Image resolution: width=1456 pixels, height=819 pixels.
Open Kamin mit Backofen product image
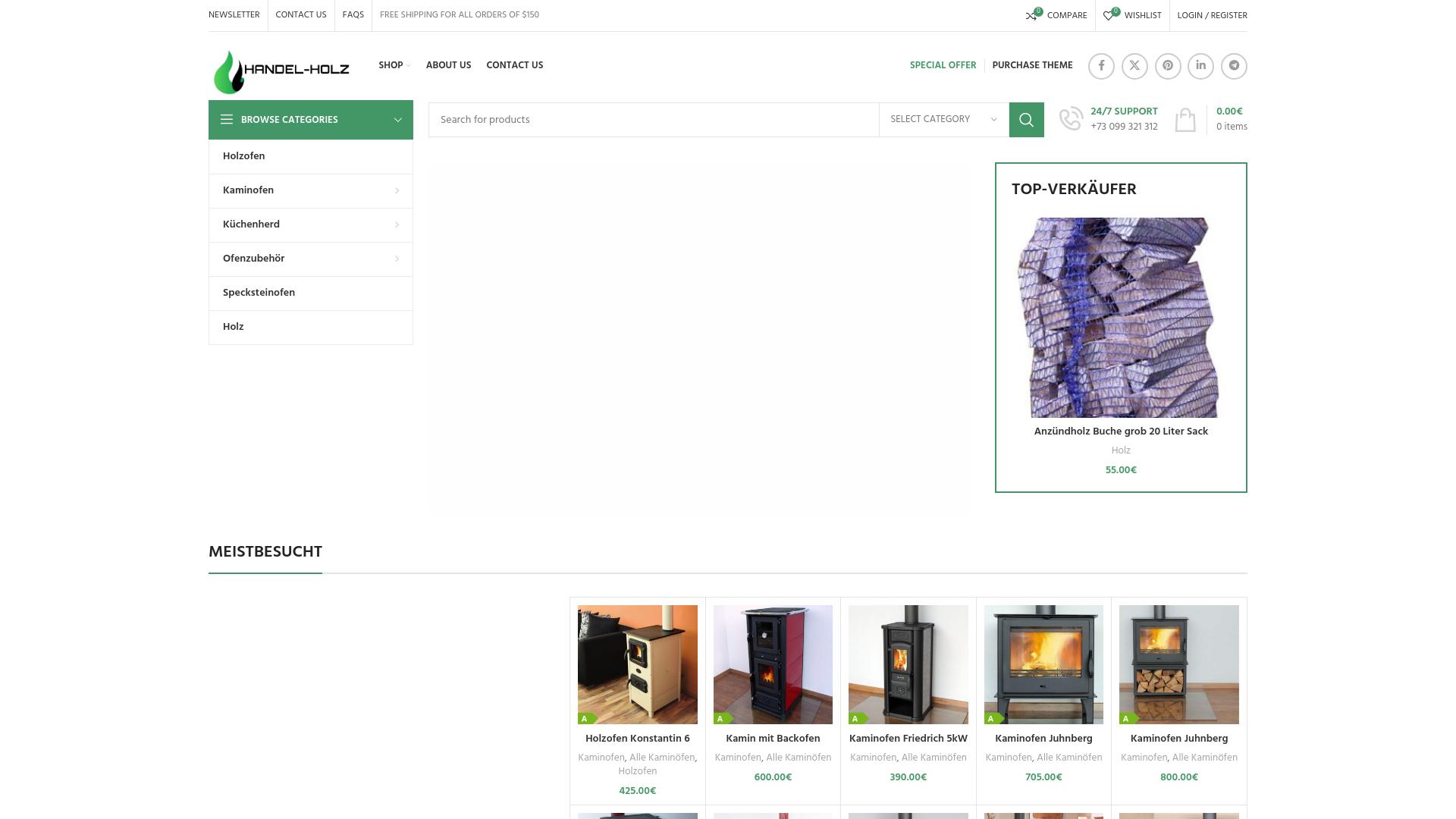click(773, 664)
